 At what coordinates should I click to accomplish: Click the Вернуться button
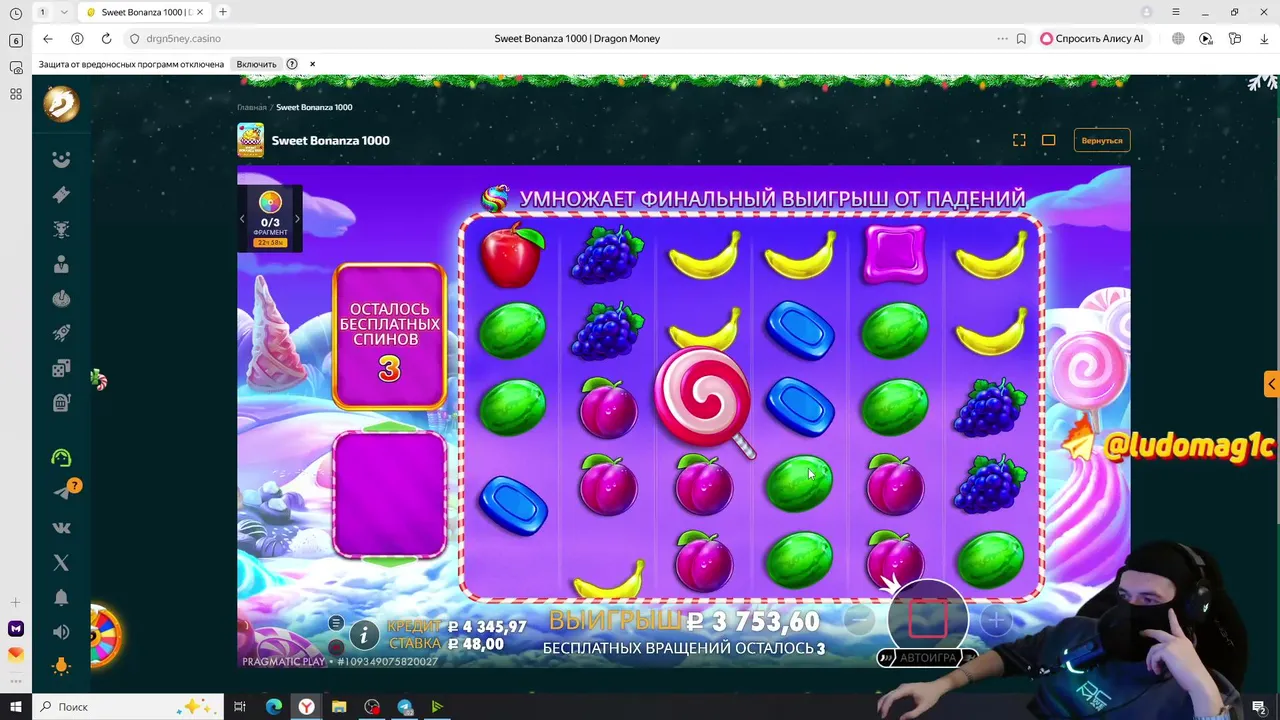click(x=1102, y=140)
